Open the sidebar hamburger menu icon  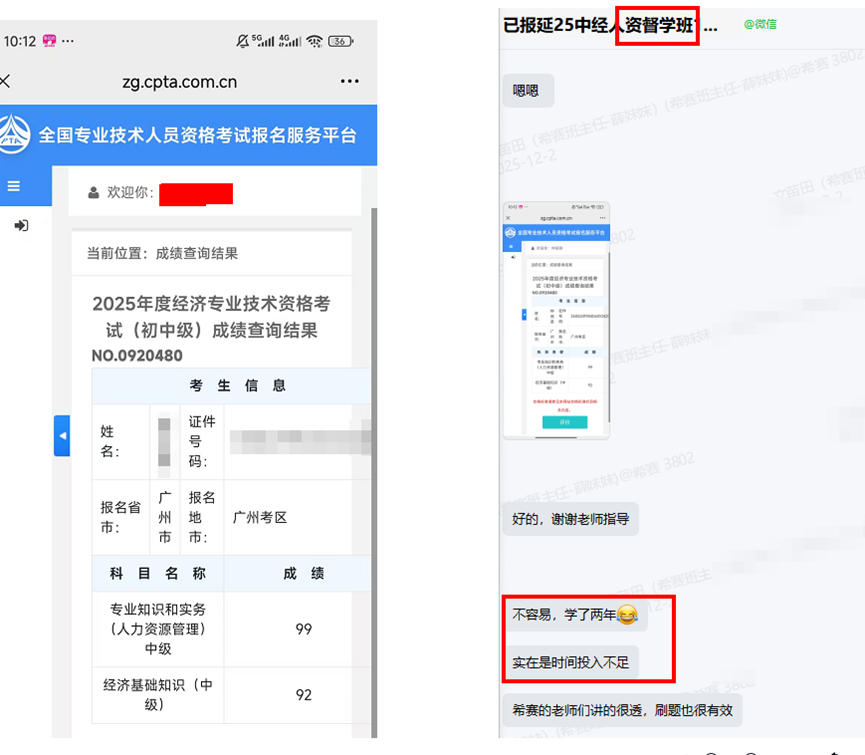click(13, 185)
